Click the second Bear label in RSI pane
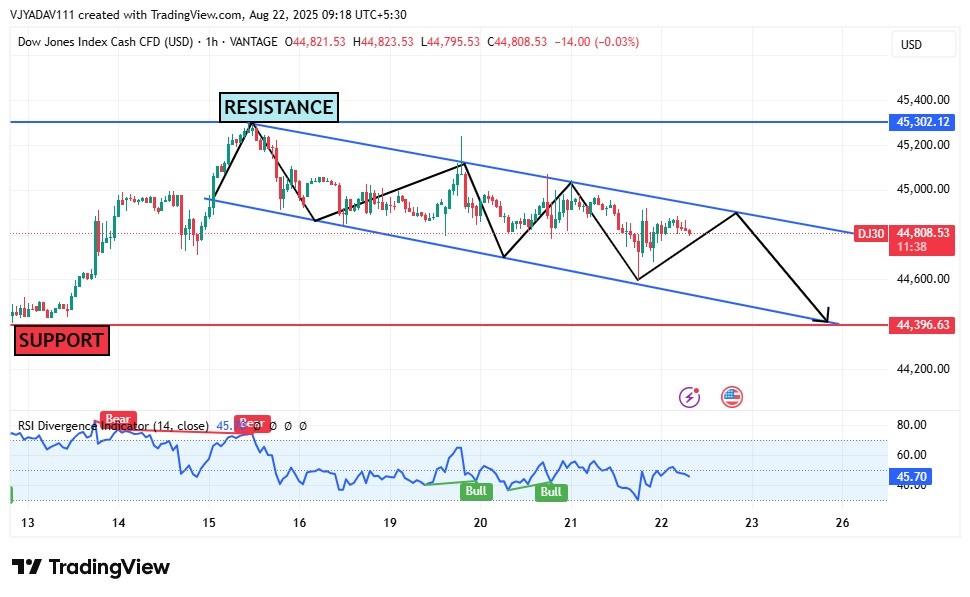 click(x=251, y=422)
